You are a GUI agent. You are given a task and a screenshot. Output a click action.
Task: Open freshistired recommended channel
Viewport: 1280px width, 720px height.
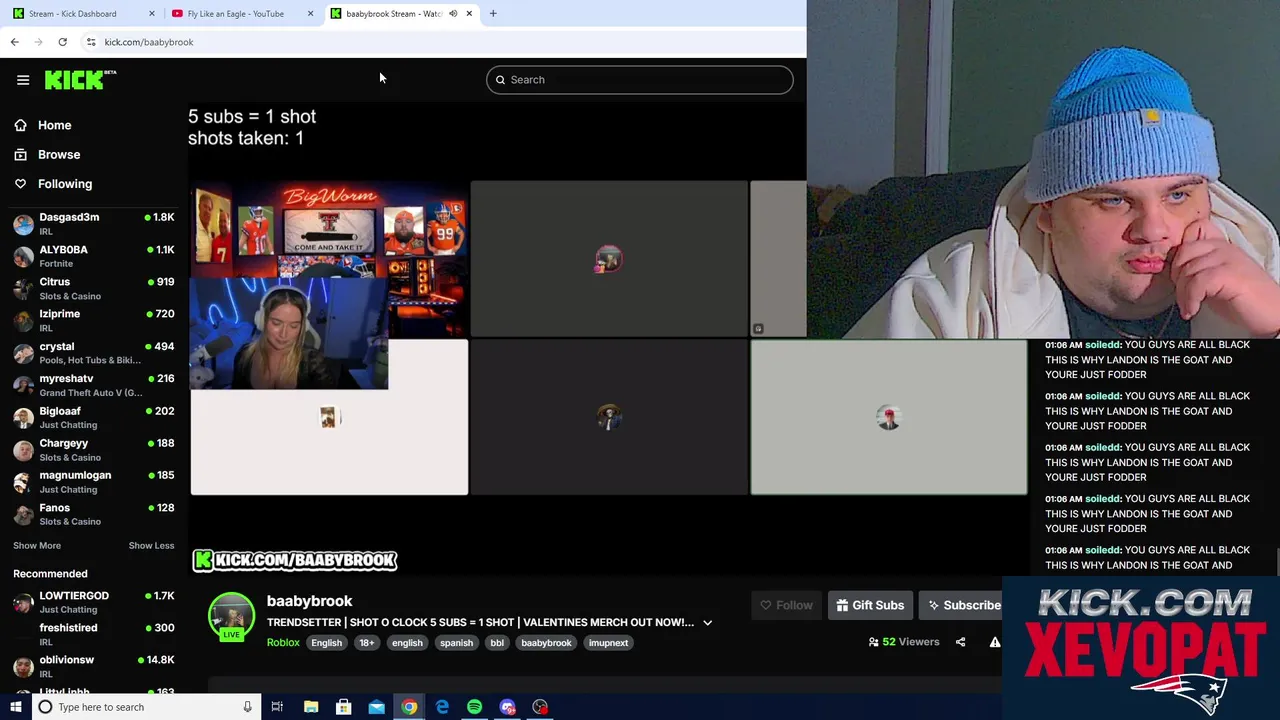[93, 634]
